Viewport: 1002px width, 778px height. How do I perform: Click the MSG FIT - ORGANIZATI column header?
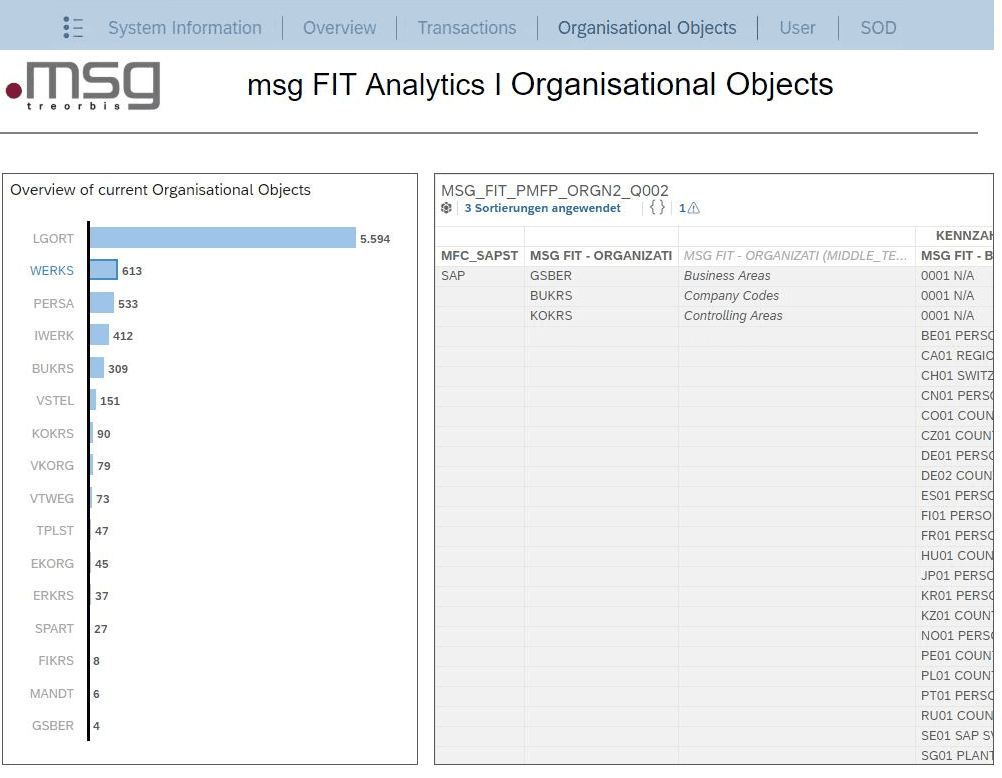(601, 256)
